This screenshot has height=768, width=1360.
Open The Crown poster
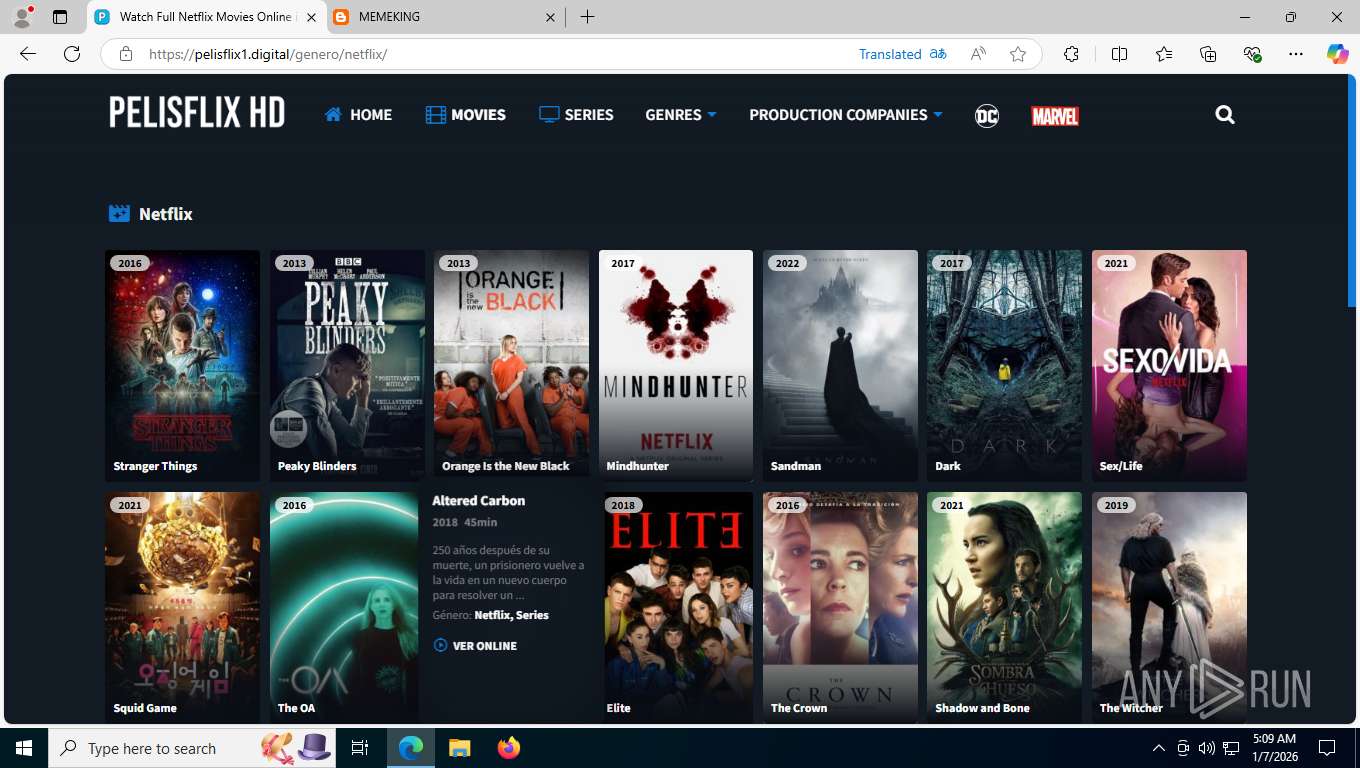[840, 607]
